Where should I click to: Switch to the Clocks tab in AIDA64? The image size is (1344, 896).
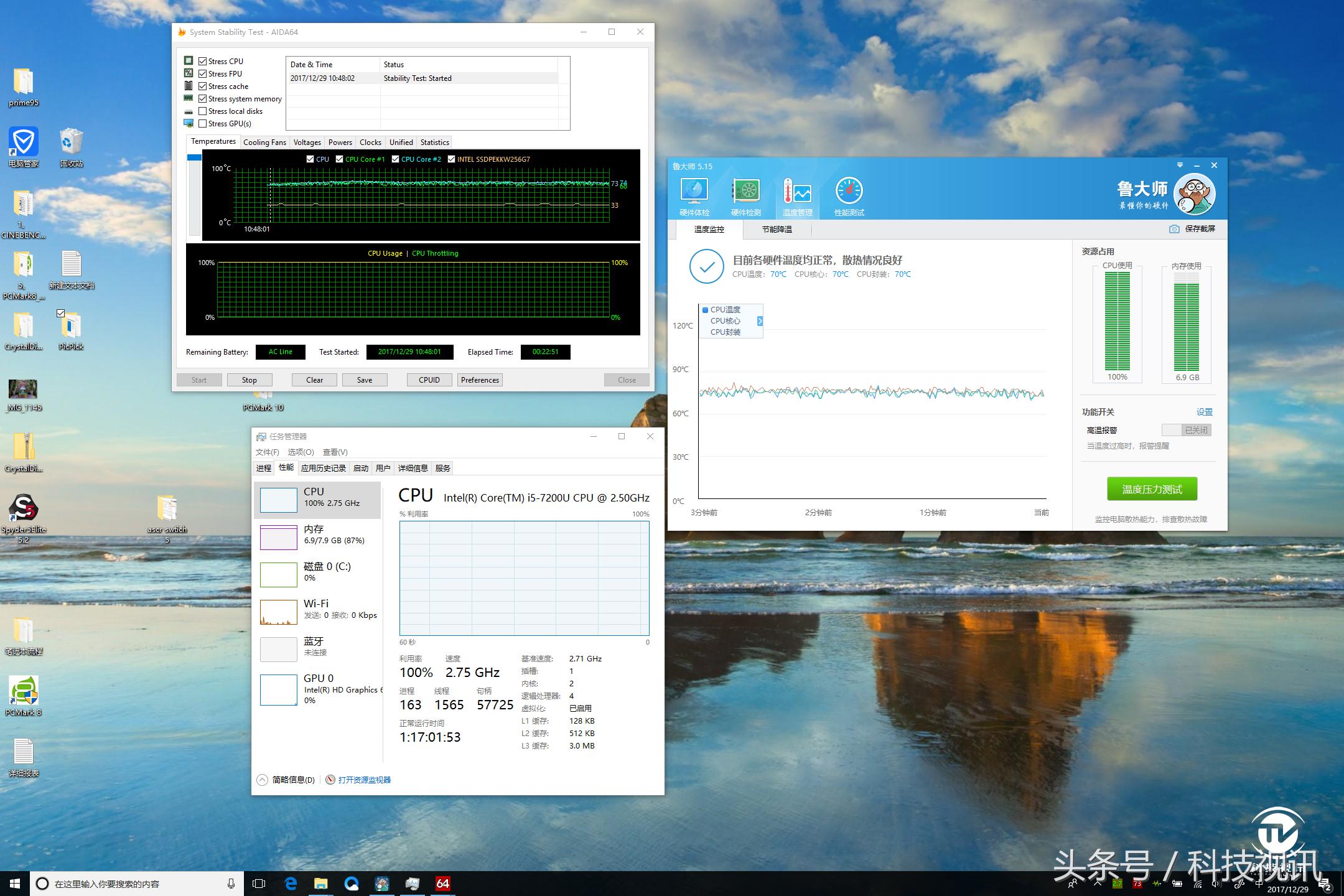click(x=370, y=142)
